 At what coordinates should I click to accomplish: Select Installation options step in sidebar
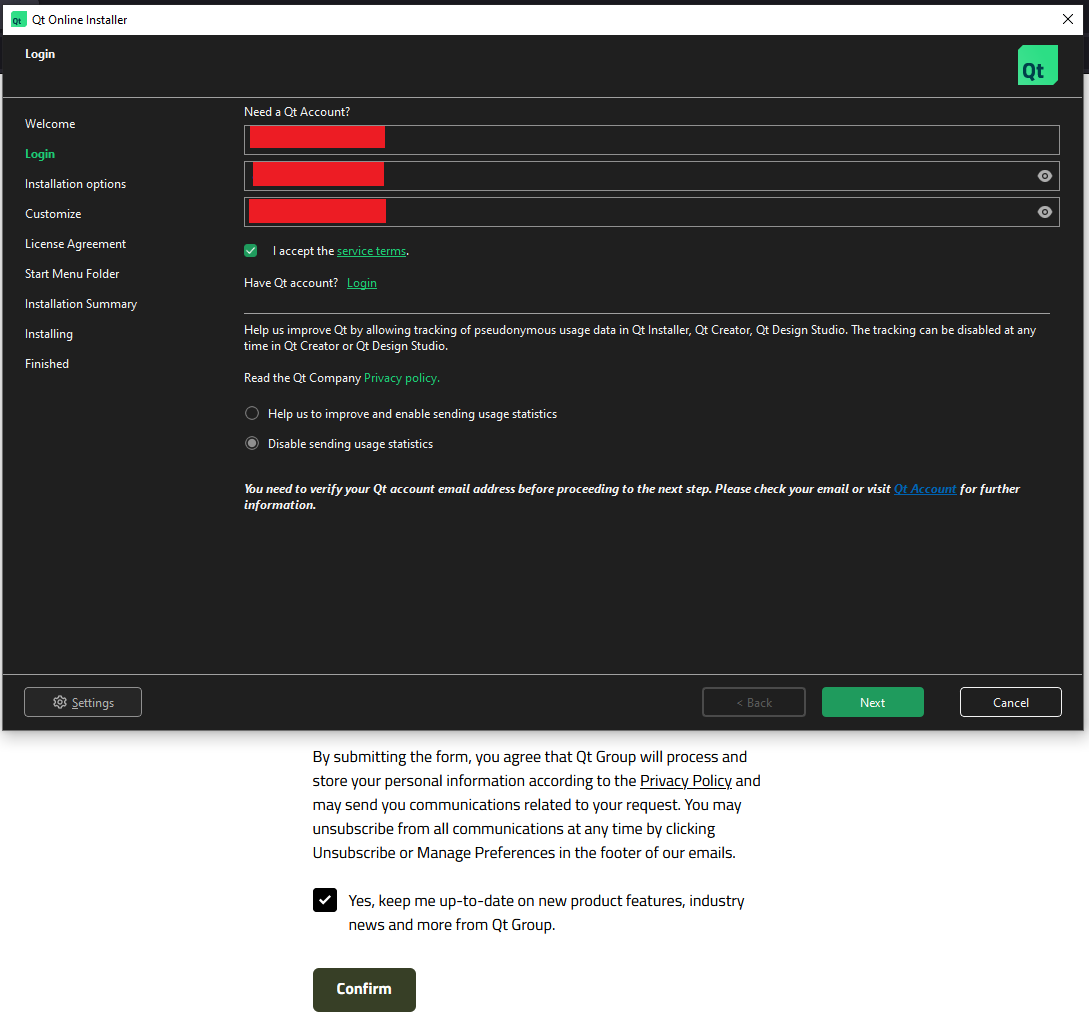coord(76,183)
